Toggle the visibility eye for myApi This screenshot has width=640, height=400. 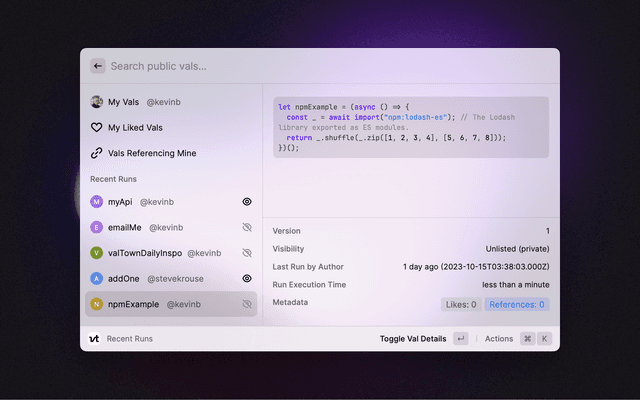247,202
